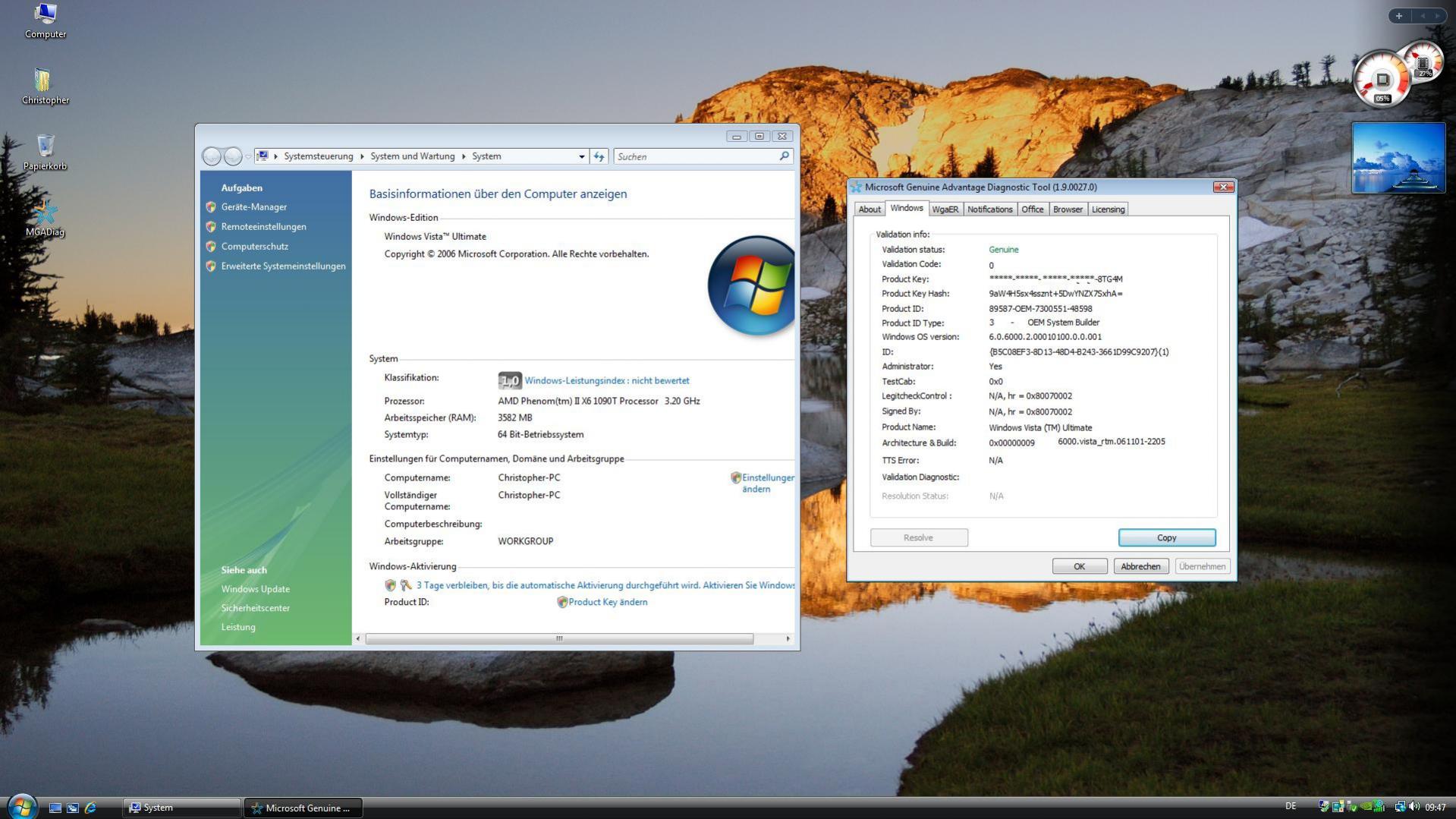Click Switch Between Windows in Quick Launch
Viewport: 1456px width, 819px height.
[73, 808]
